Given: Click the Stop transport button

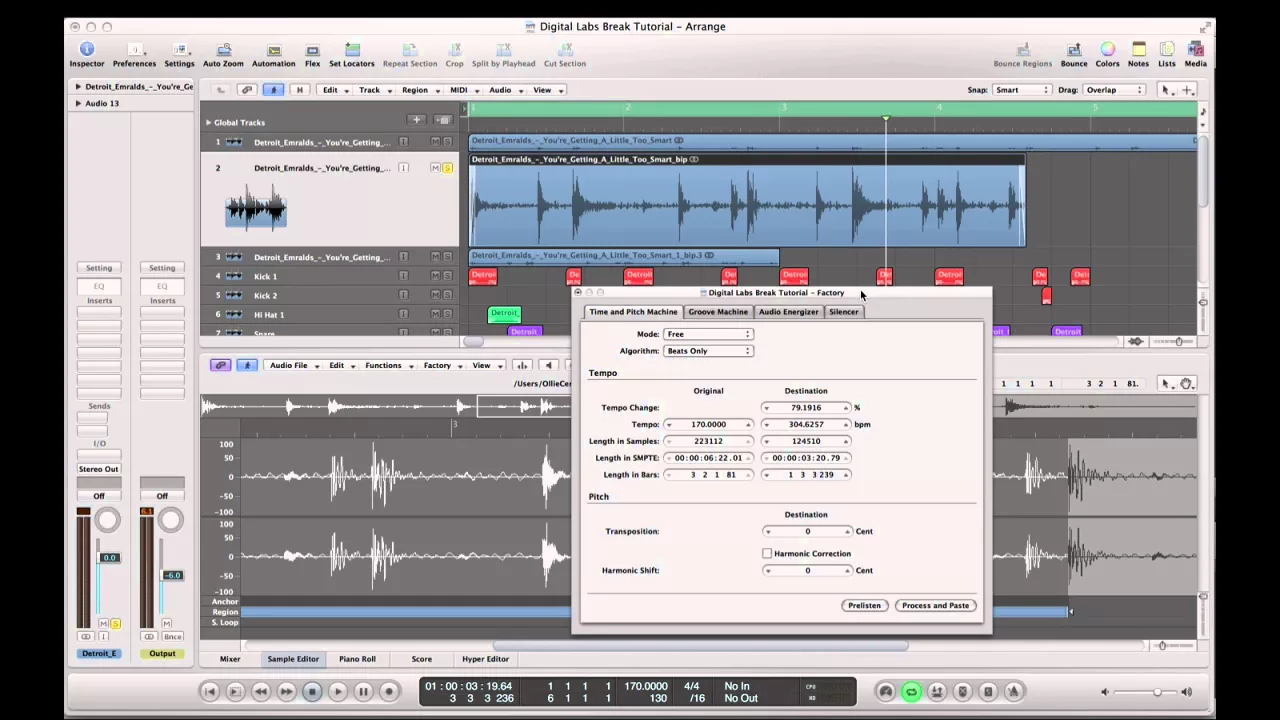Looking at the screenshot, I should (x=312, y=691).
